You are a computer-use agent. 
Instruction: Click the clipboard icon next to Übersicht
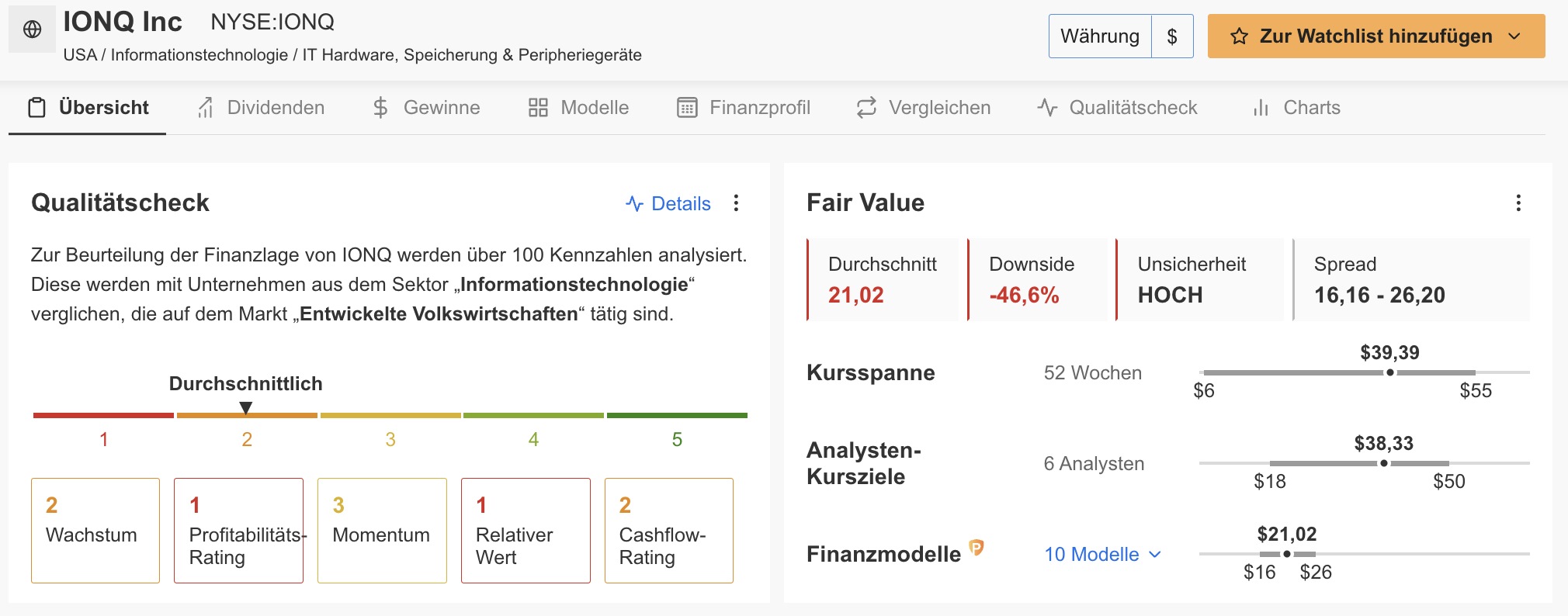click(36, 108)
